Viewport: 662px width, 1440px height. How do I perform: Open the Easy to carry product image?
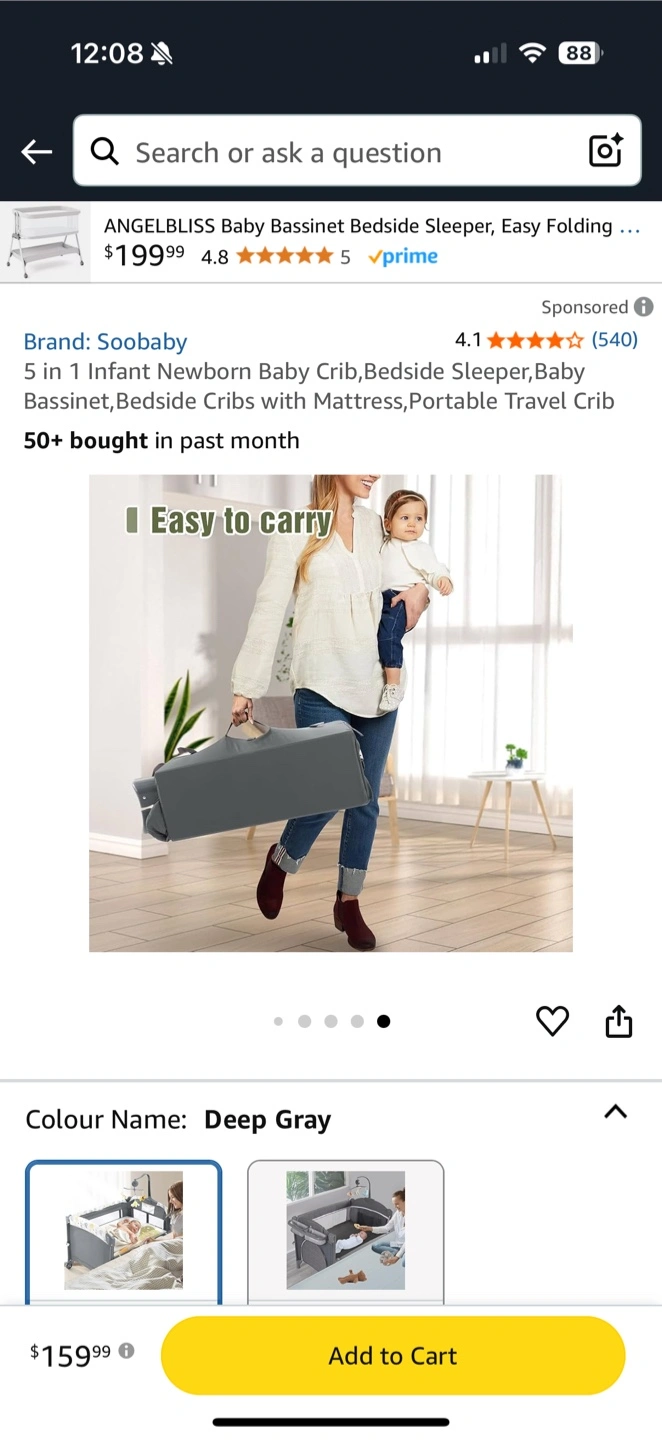[331, 713]
